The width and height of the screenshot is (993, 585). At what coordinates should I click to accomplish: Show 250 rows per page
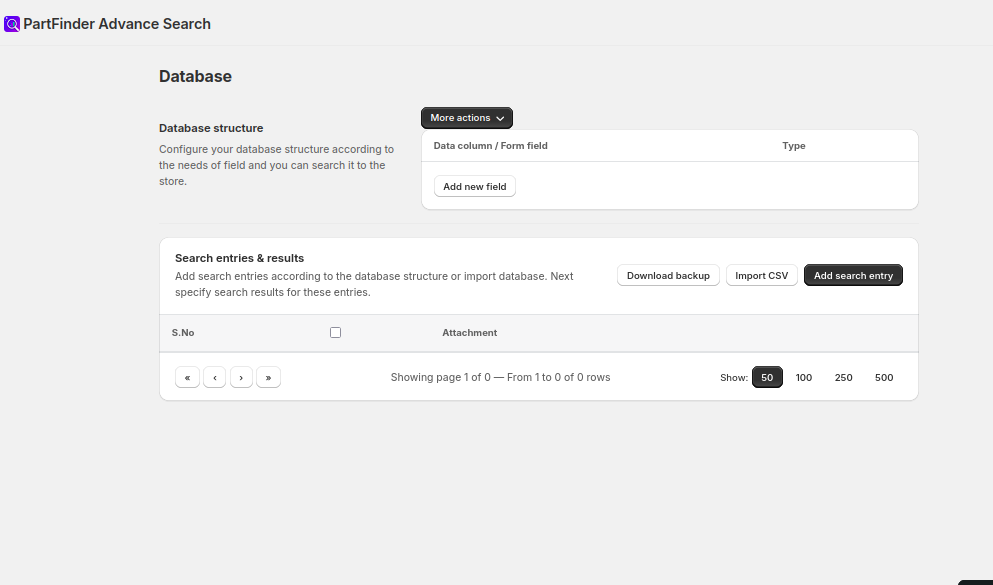844,377
